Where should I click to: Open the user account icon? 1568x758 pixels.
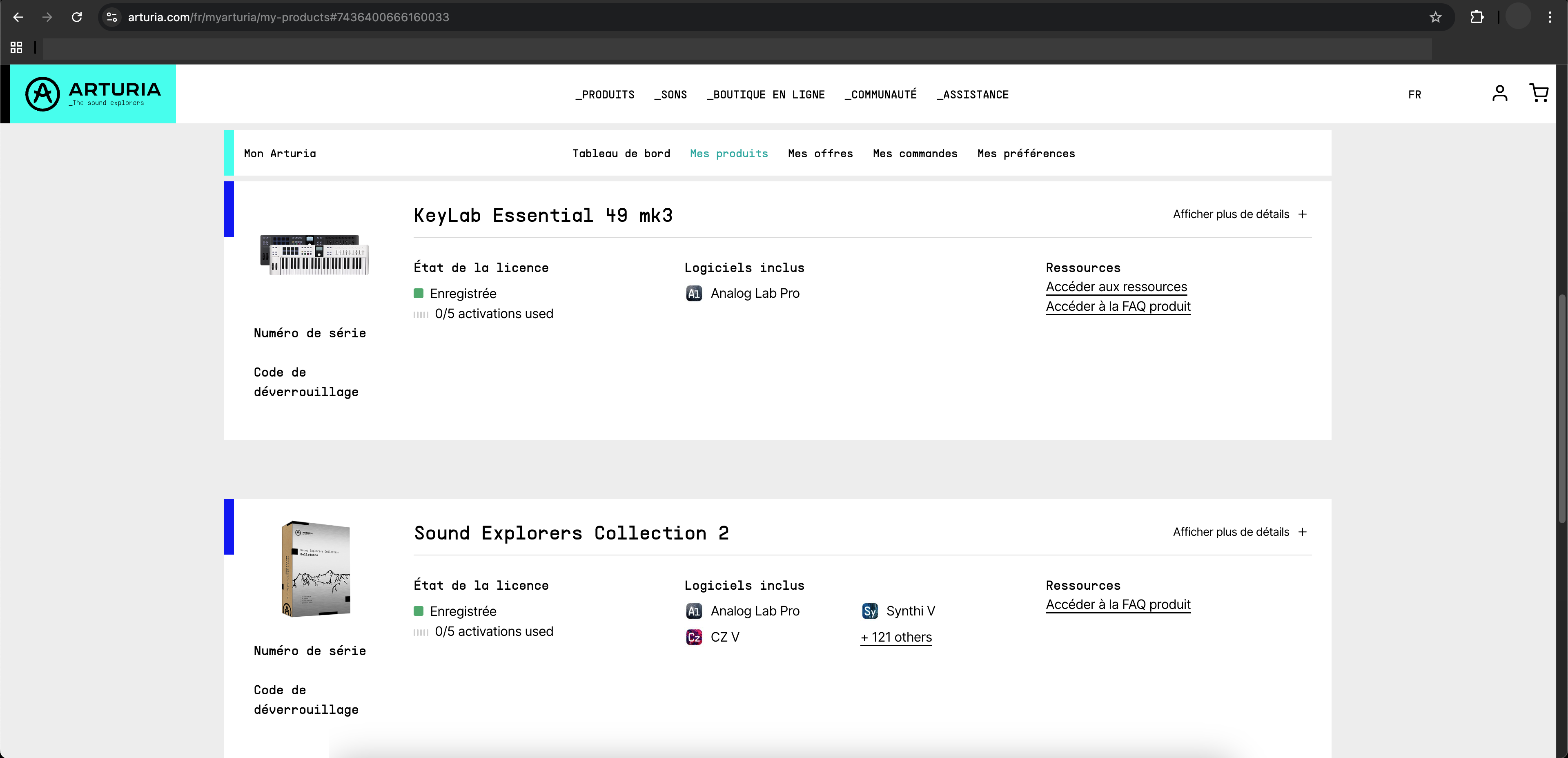click(1499, 93)
